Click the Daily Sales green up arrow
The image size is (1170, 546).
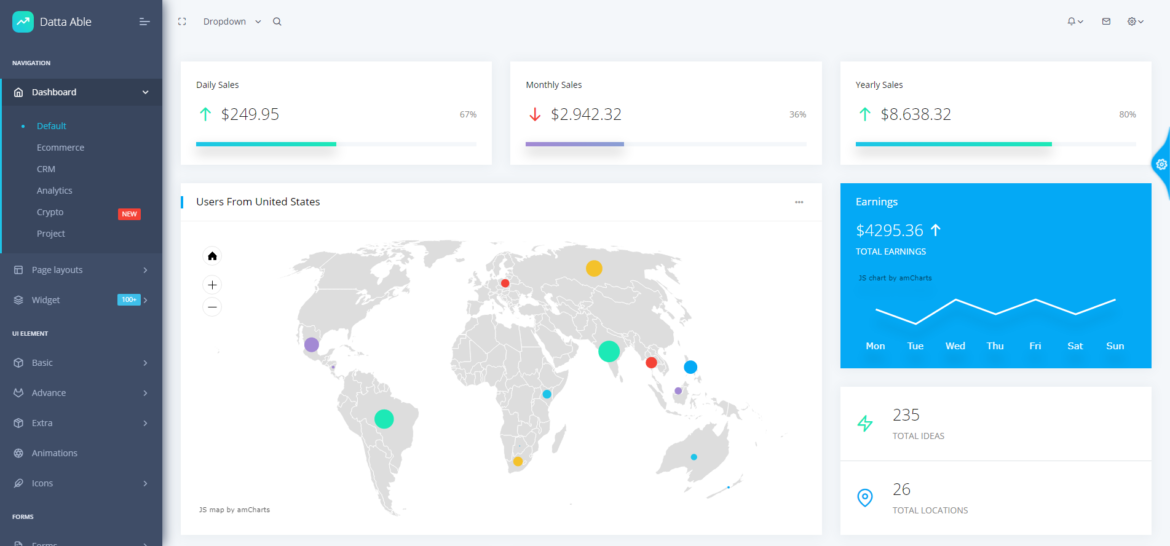[205, 114]
